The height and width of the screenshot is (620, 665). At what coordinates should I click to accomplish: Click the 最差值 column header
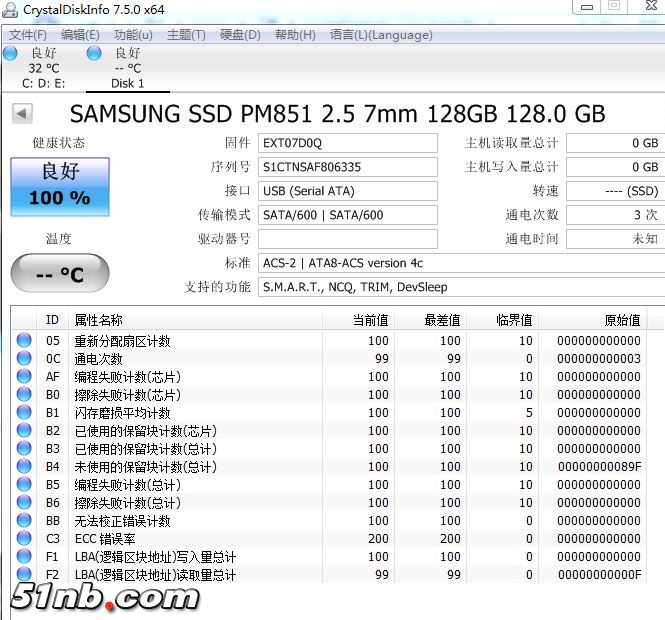pos(431,320)
